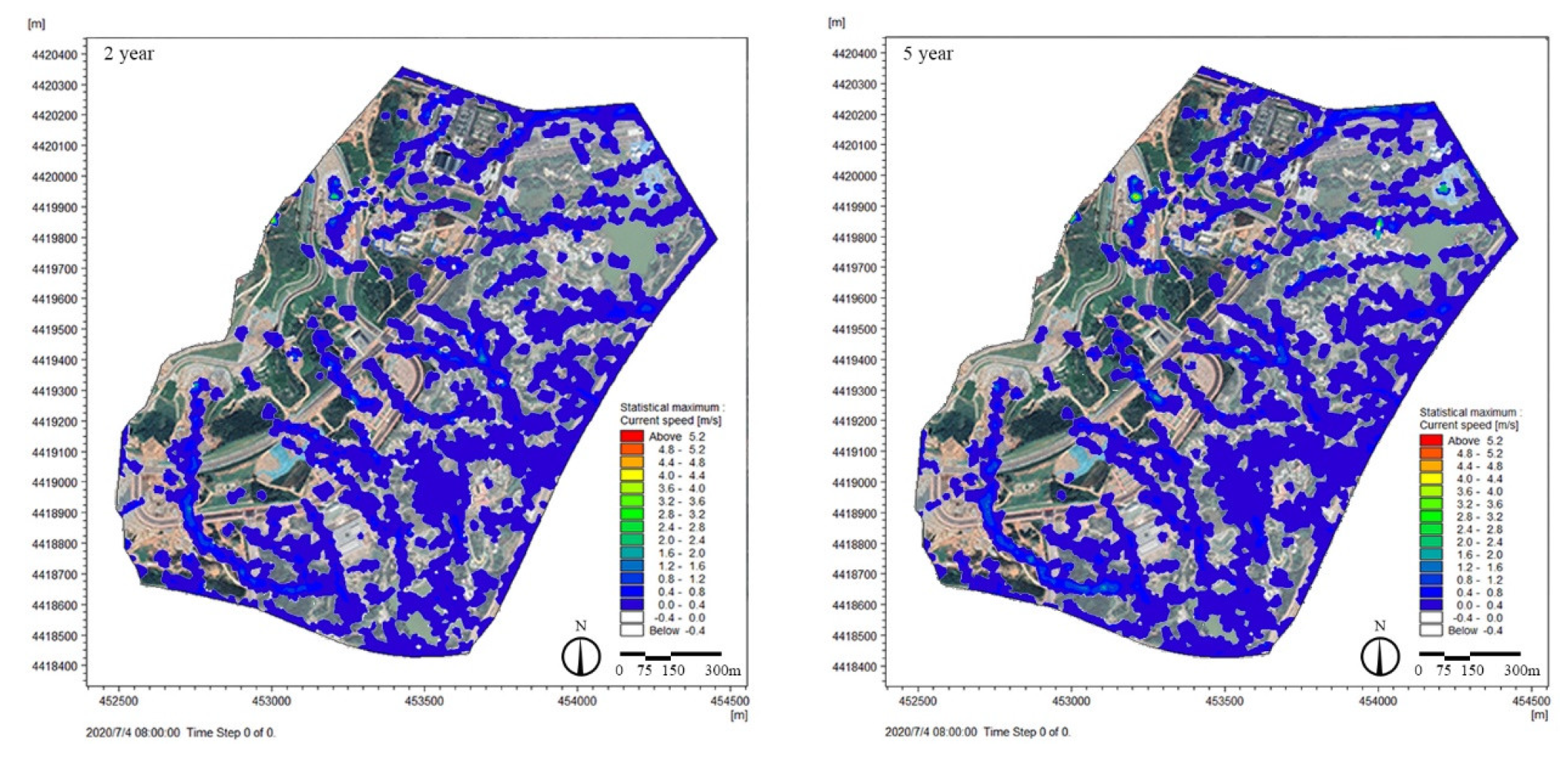Select the timestamp text below the 2 year map
The width and height of the screenshot is (1568, 758).
click(180, 733)
